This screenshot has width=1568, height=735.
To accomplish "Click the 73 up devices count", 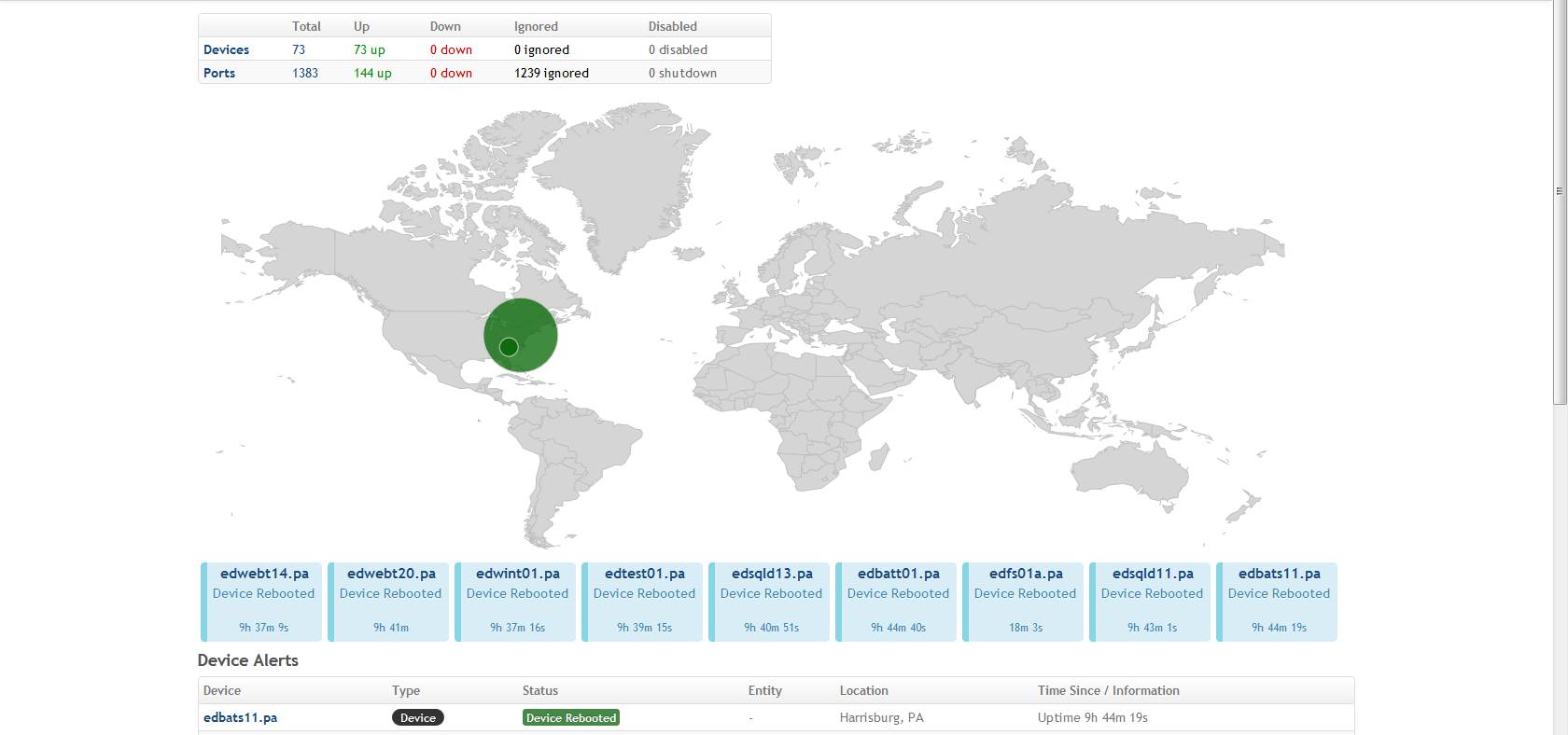I will point(369,49).
